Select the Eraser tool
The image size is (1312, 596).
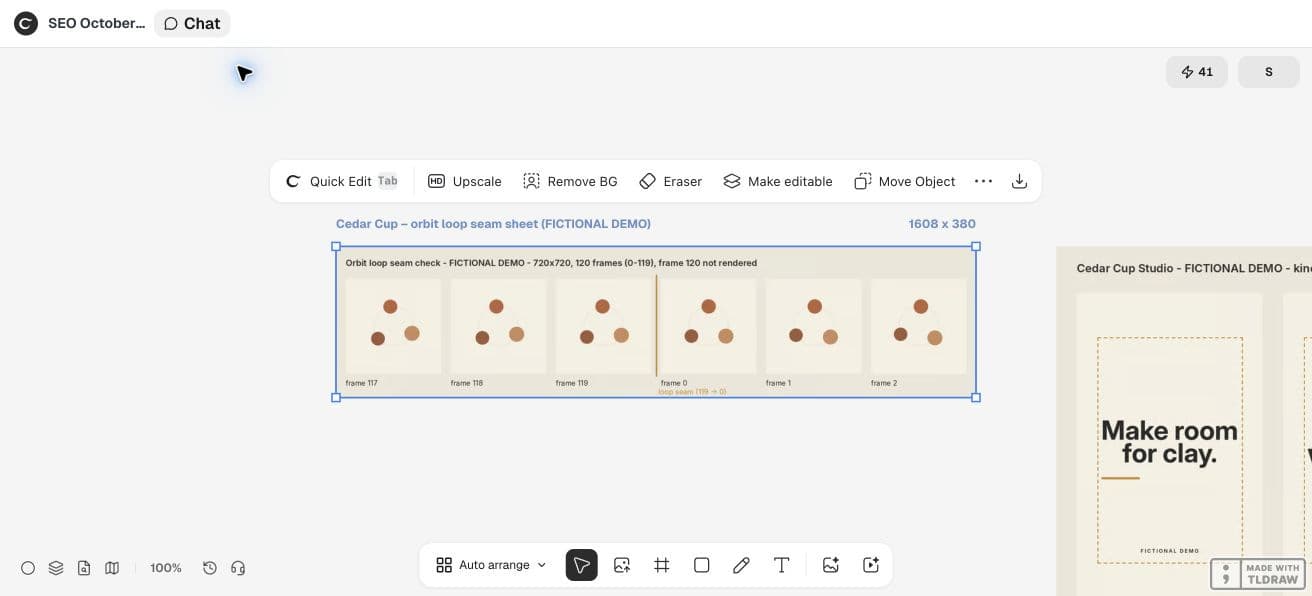tap(670, 181)
